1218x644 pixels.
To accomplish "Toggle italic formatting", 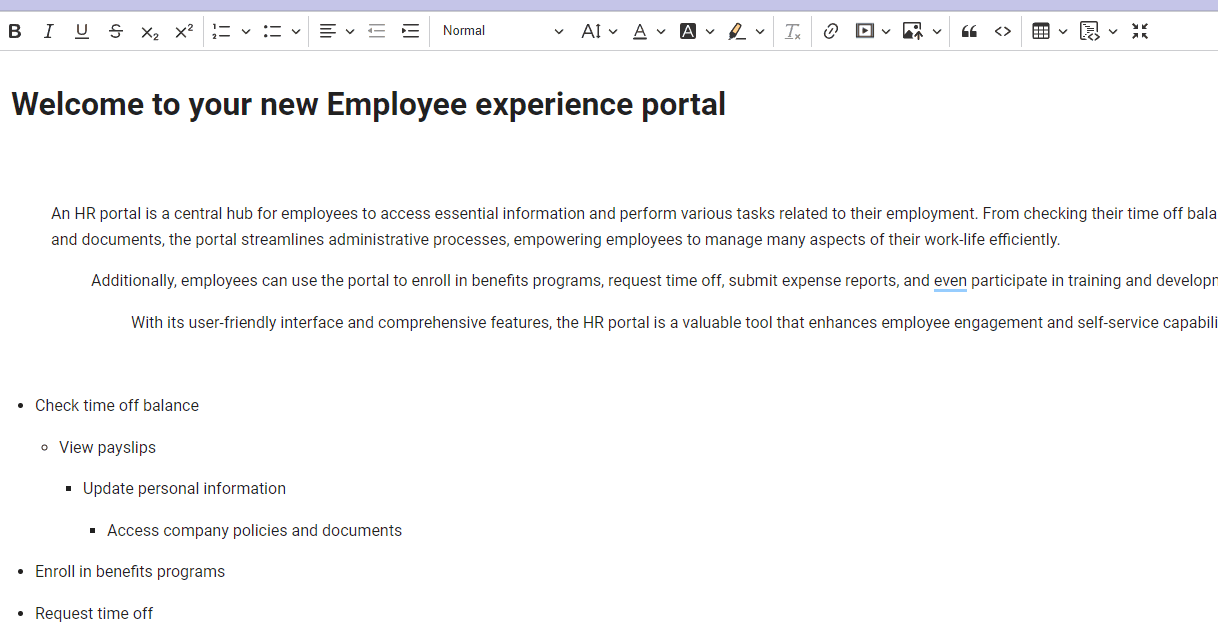I will point(48,31).
